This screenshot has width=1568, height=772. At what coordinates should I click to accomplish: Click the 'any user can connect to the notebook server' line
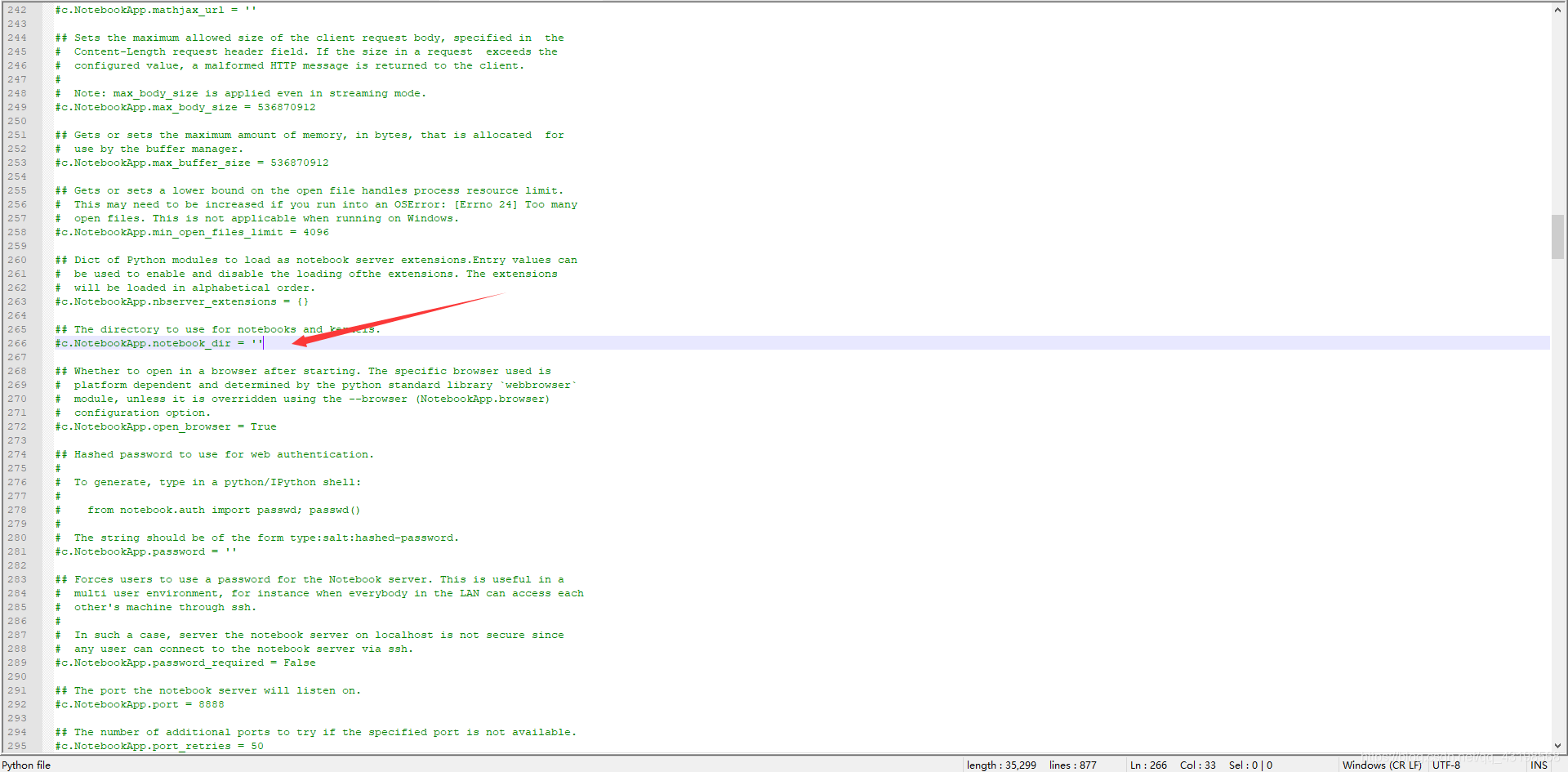[234, 649]
